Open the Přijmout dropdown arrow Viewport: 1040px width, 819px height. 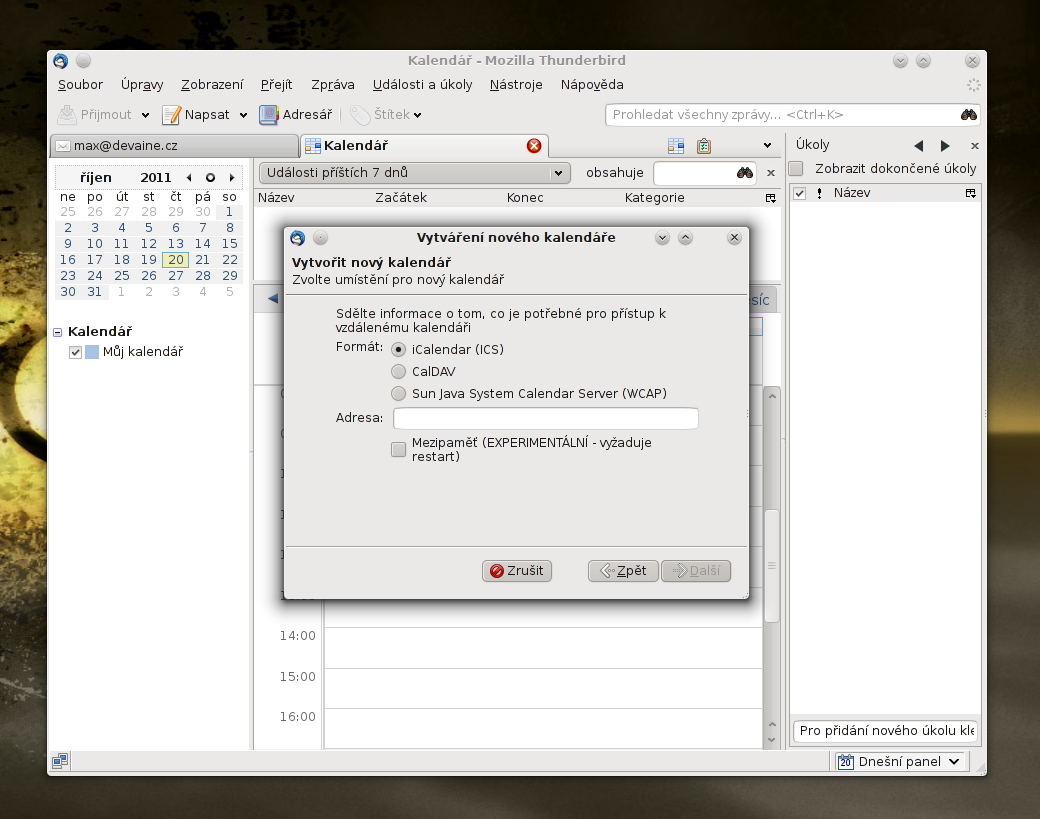(x=145, y=115)
